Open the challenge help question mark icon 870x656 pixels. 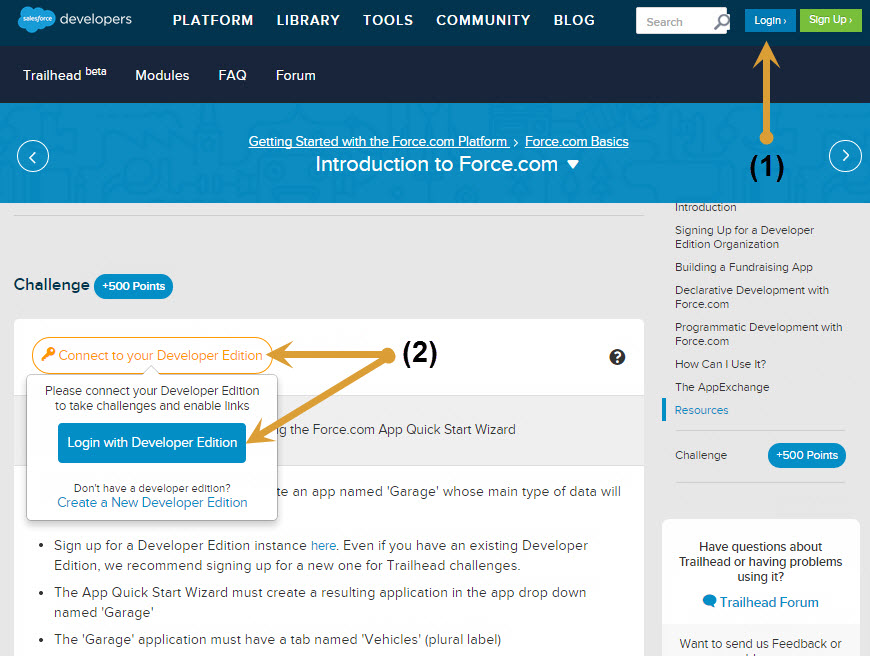click(617, 357)
